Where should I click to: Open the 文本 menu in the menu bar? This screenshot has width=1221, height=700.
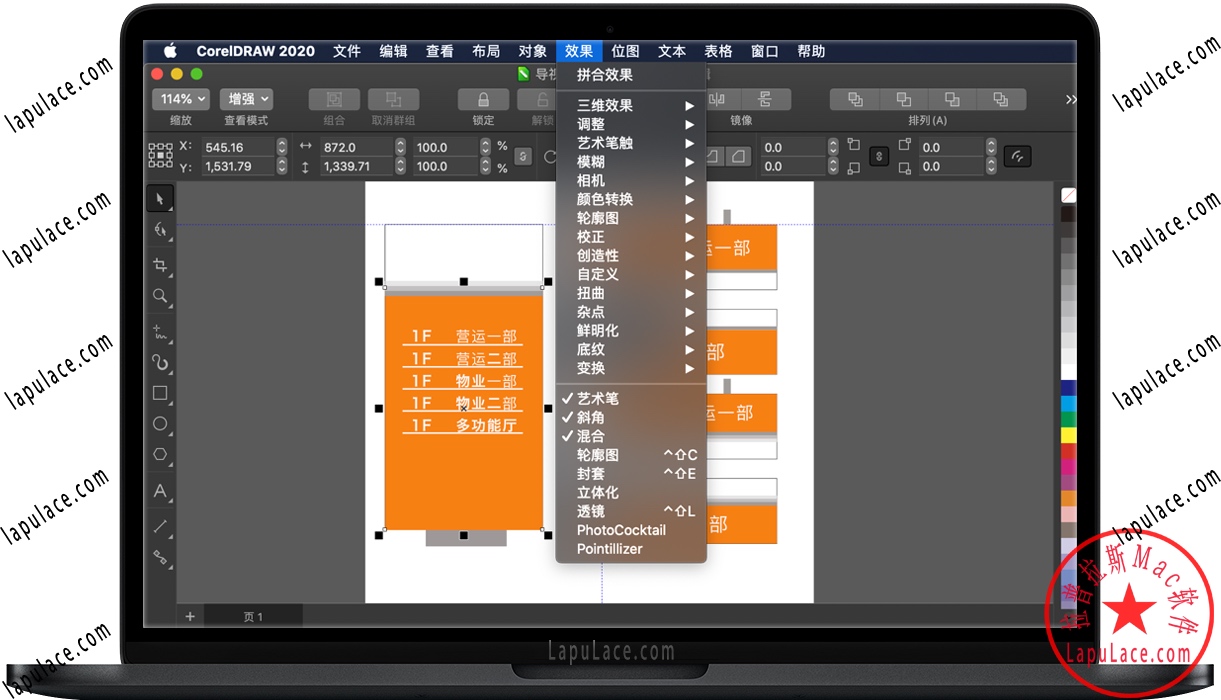pos(671,51)
